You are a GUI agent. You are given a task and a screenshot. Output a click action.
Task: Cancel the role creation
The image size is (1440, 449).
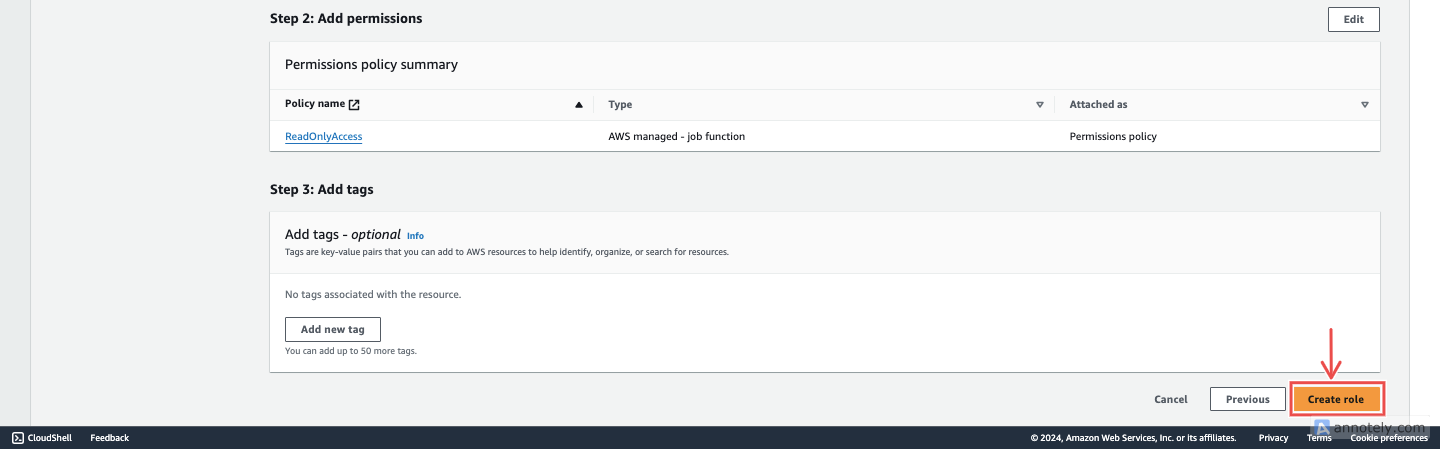coord(1170,399)
